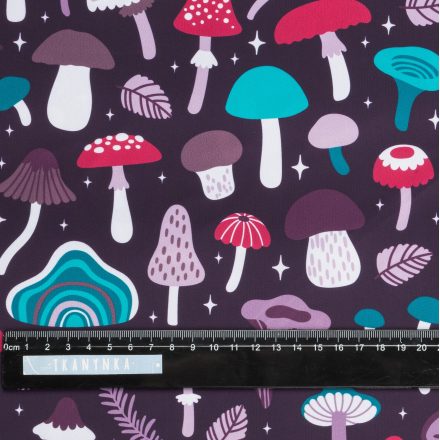
Task: Click the 5 mark on the ruler
Action: pyautogui.click(x=110, y=347)
